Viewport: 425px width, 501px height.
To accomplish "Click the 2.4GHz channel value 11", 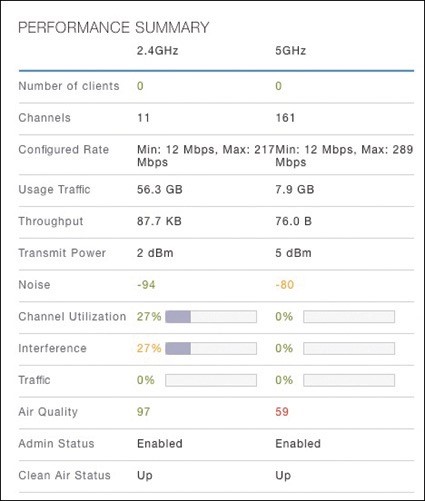I will tap(143, 118).
